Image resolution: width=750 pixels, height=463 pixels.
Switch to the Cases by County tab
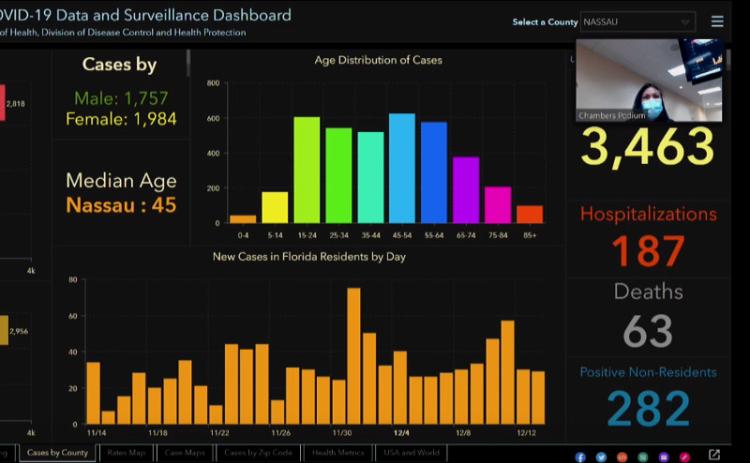point(57,452)
